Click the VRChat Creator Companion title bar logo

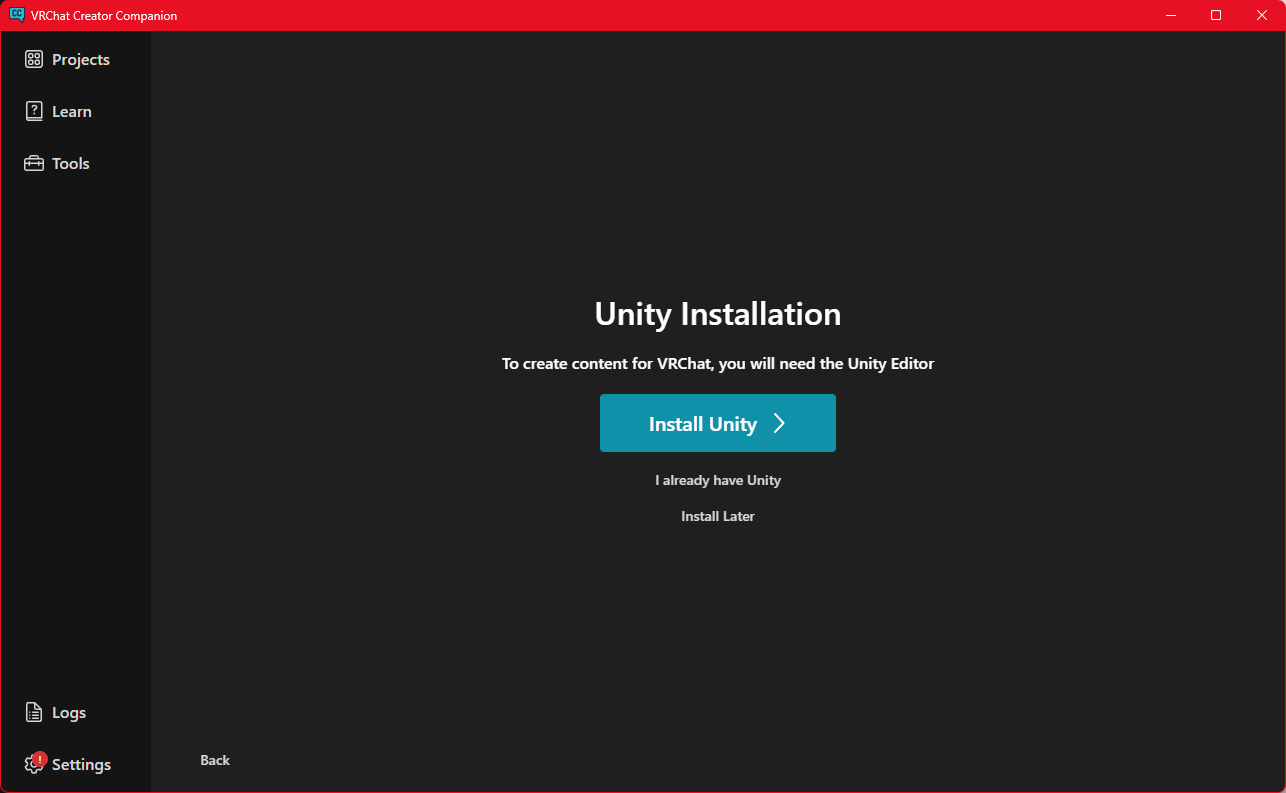(x=16, y=15)
